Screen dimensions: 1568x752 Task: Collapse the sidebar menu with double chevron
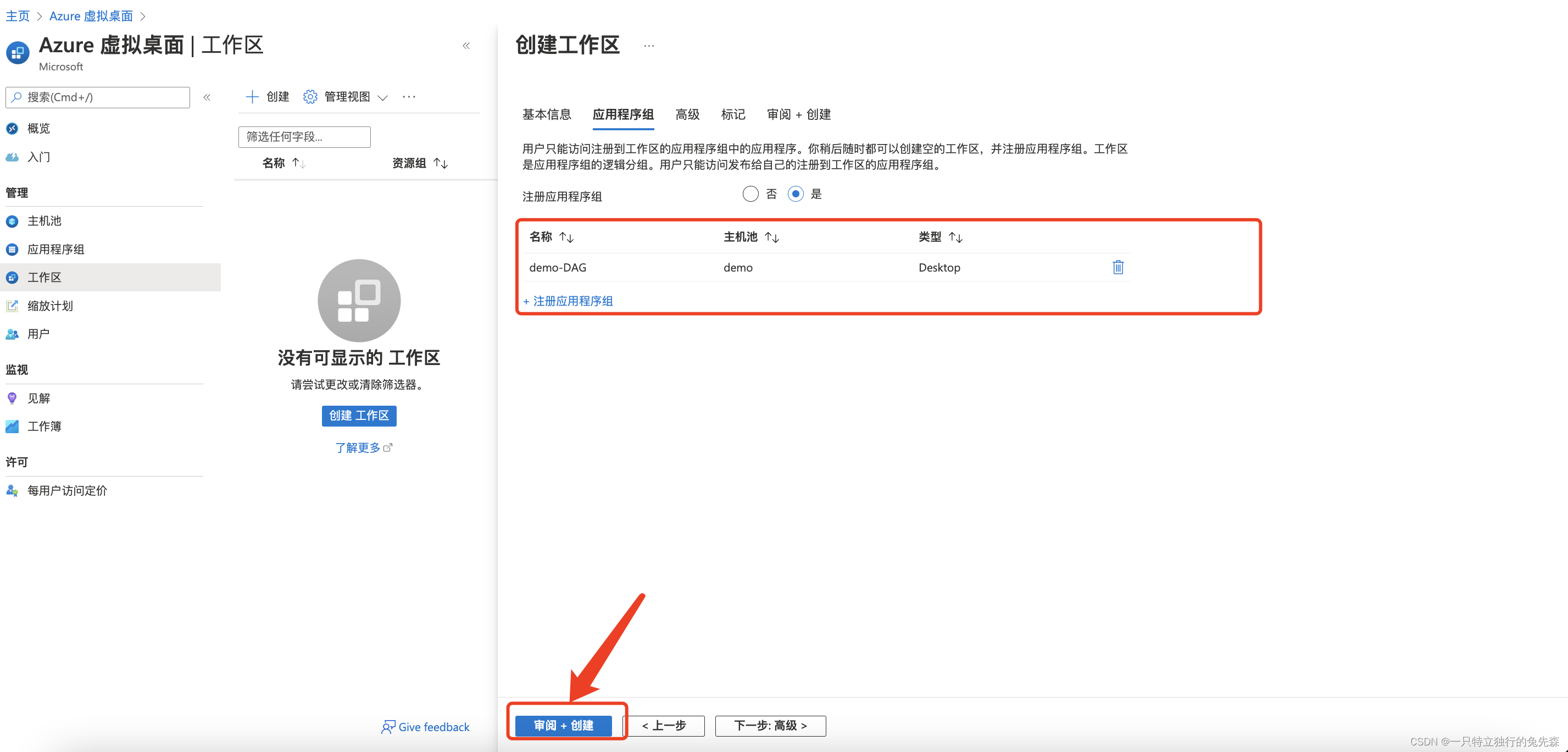tap(207, 97)
